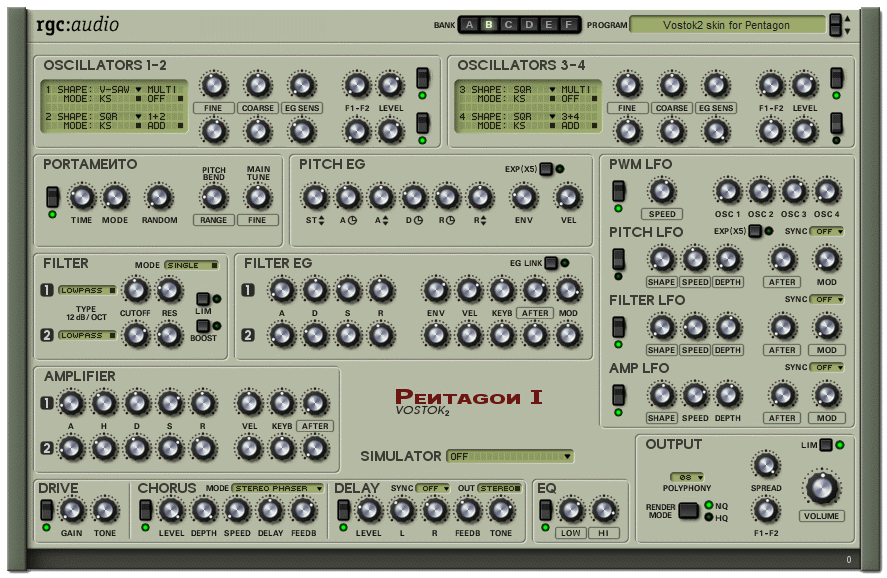This screenshot has width=887, height=578.
Task: Click the PWM LFO SPEED button
Action: pos(662,214)
